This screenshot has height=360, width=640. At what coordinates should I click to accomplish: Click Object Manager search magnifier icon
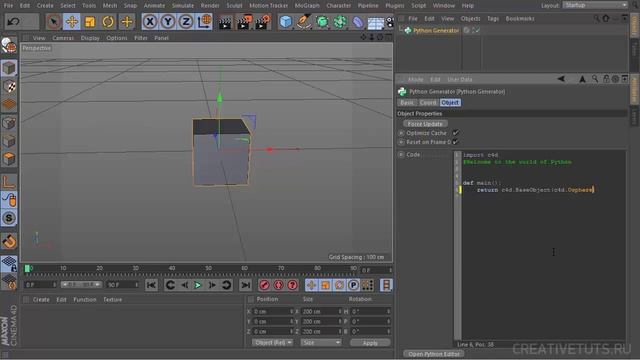tap(596, 18)
